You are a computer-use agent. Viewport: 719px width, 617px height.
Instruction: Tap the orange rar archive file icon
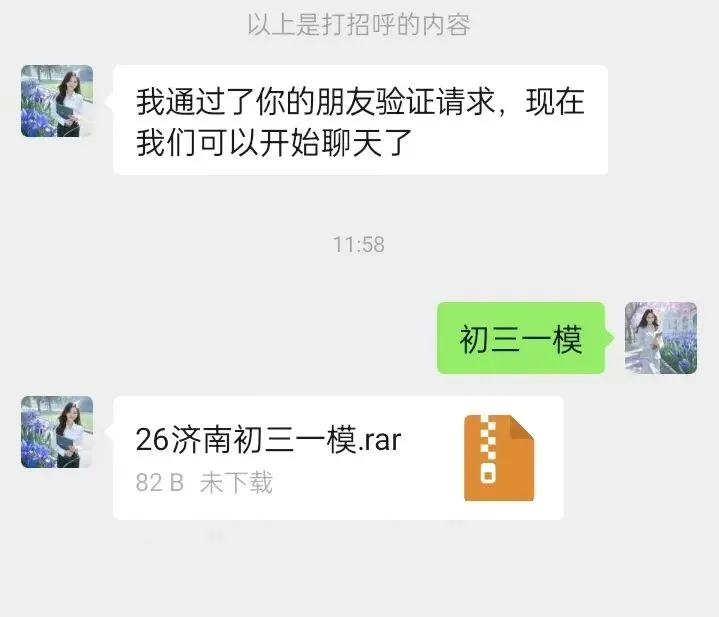(499, 457)
